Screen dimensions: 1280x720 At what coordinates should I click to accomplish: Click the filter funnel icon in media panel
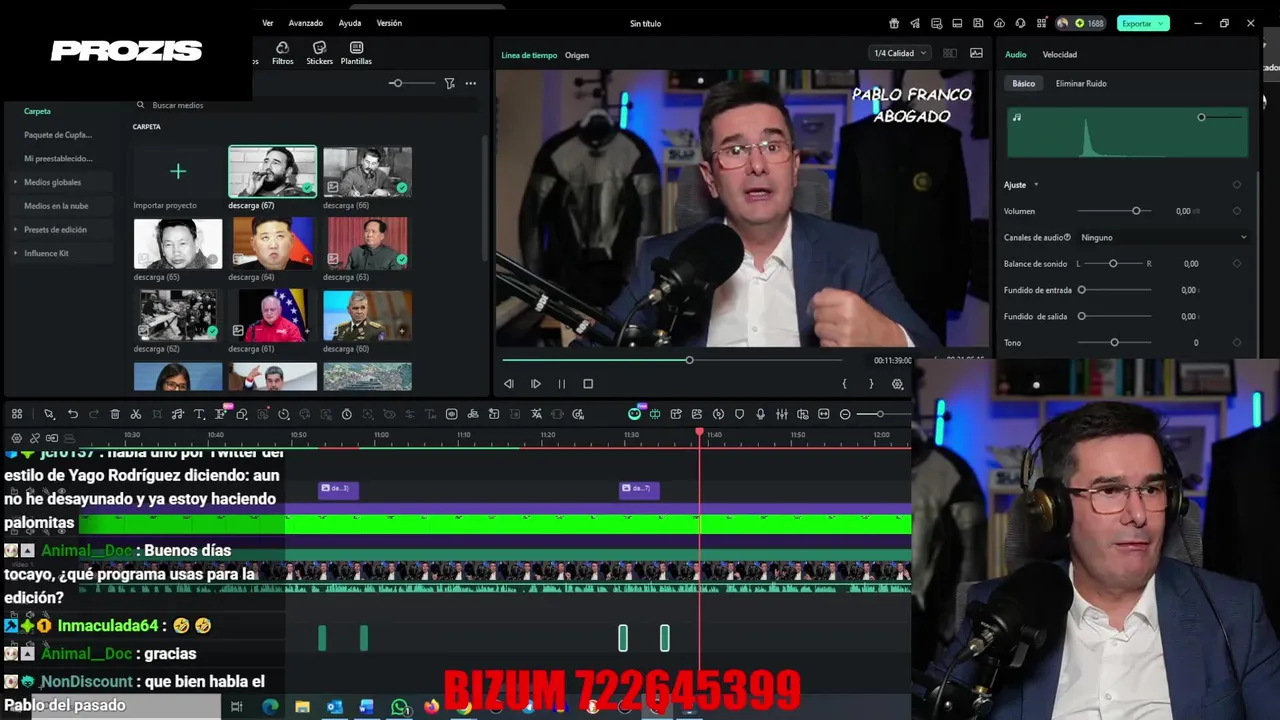click(449, 83)
